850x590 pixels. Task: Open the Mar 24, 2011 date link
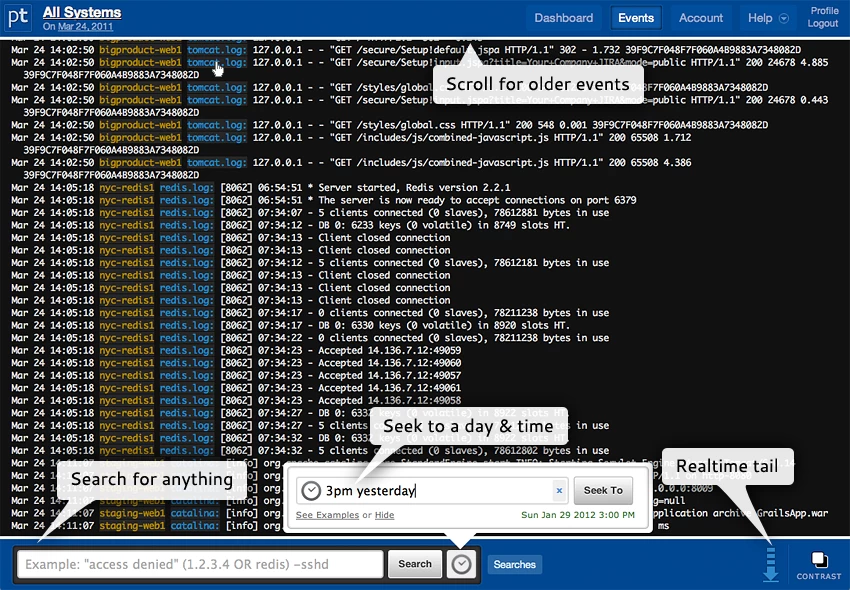pos(86,26)
